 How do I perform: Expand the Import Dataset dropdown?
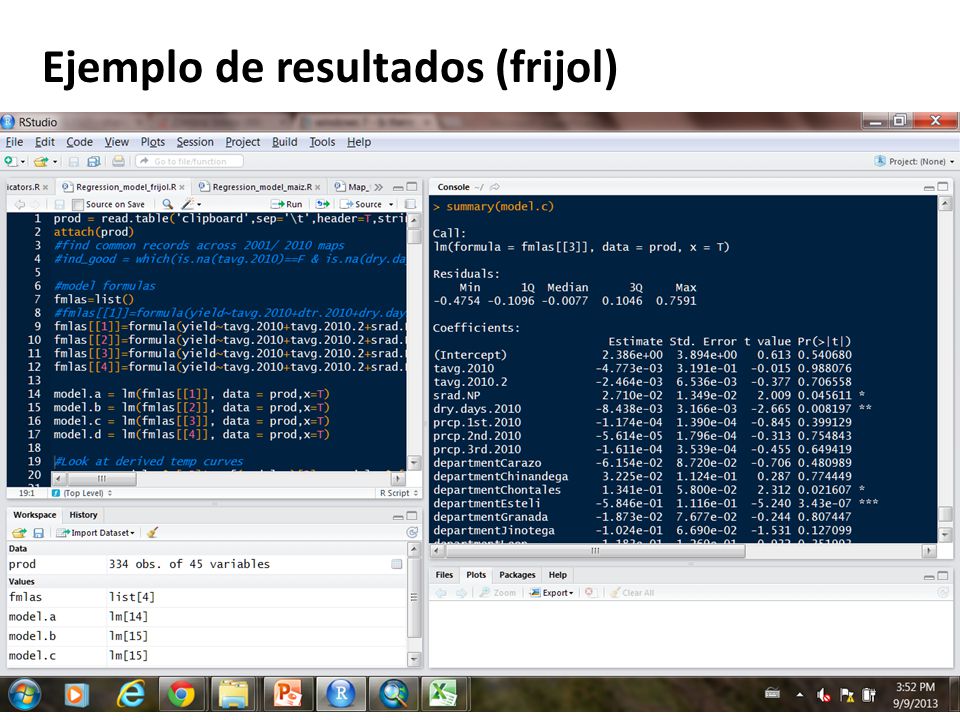click(x=96, y=533)
